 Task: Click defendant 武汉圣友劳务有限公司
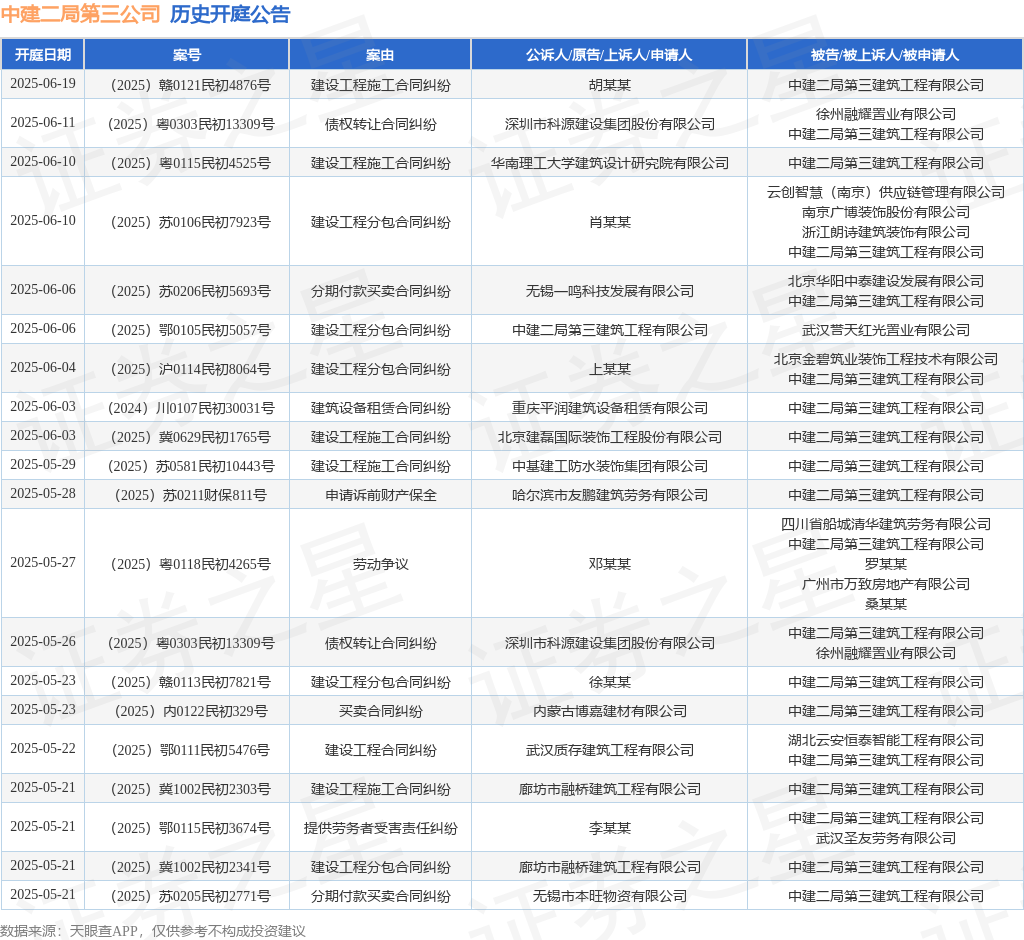pos(886,838)
